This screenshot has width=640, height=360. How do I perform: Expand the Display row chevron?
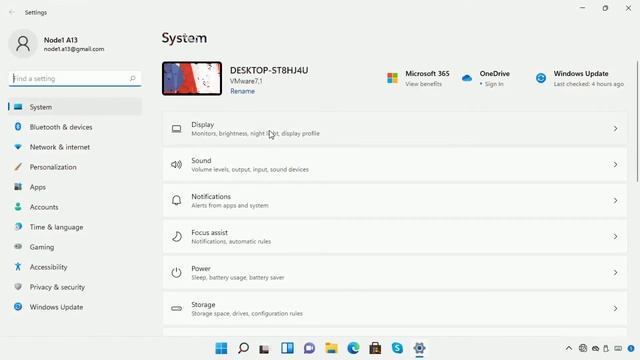click(615, 129)
